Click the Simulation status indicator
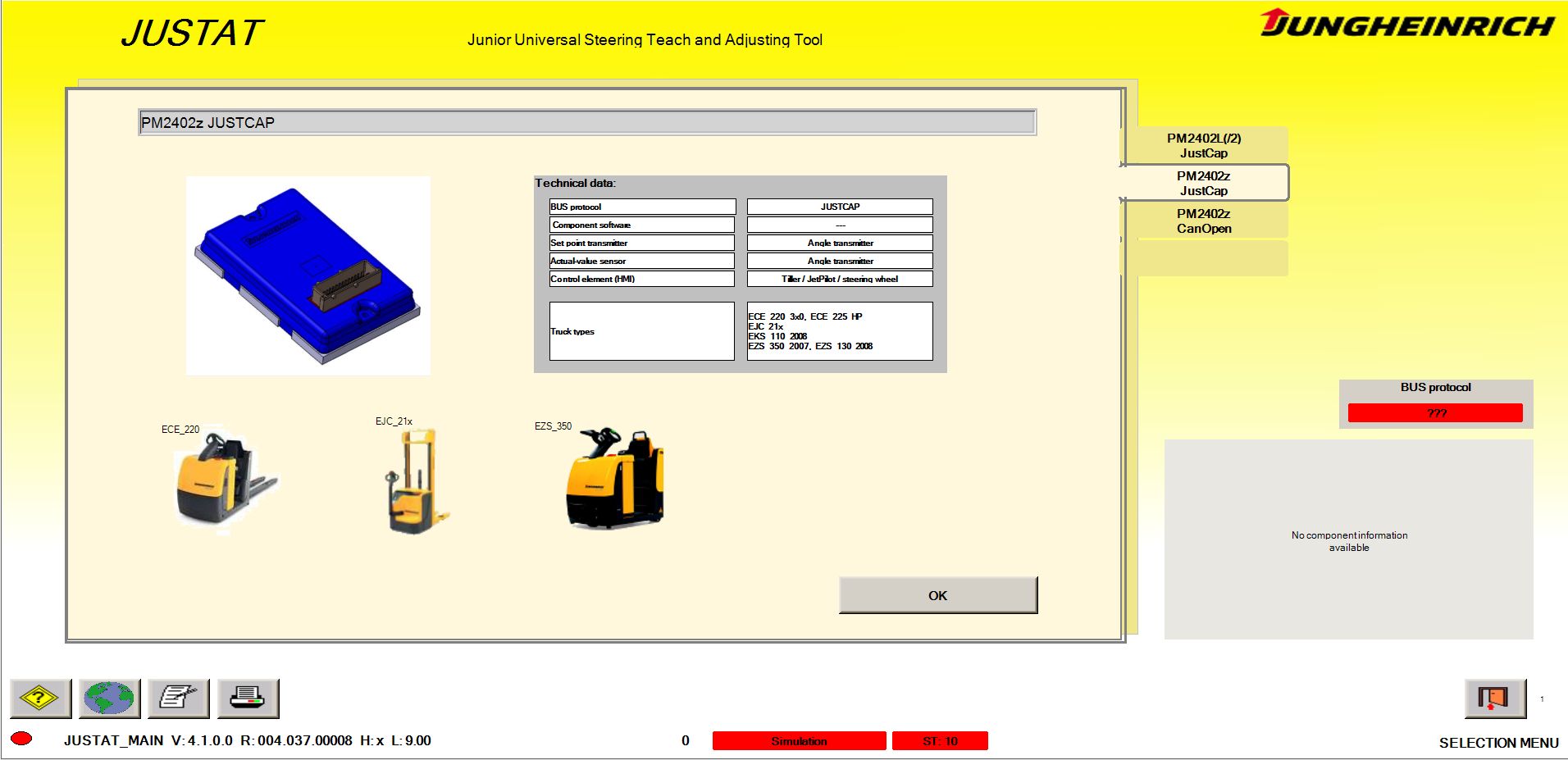Viewport: 1568px width, 760px height. tap(799, 740)
